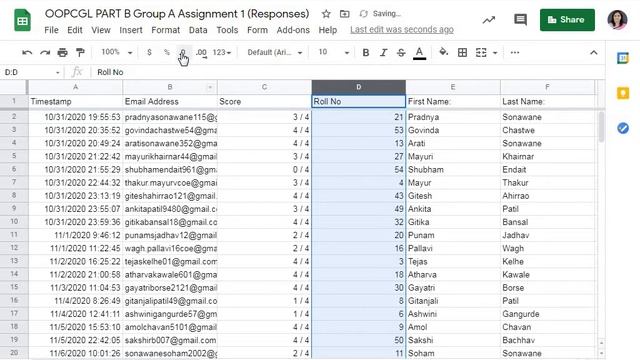
Task: Open the zoom level dropdown
Action: point(117,52)
